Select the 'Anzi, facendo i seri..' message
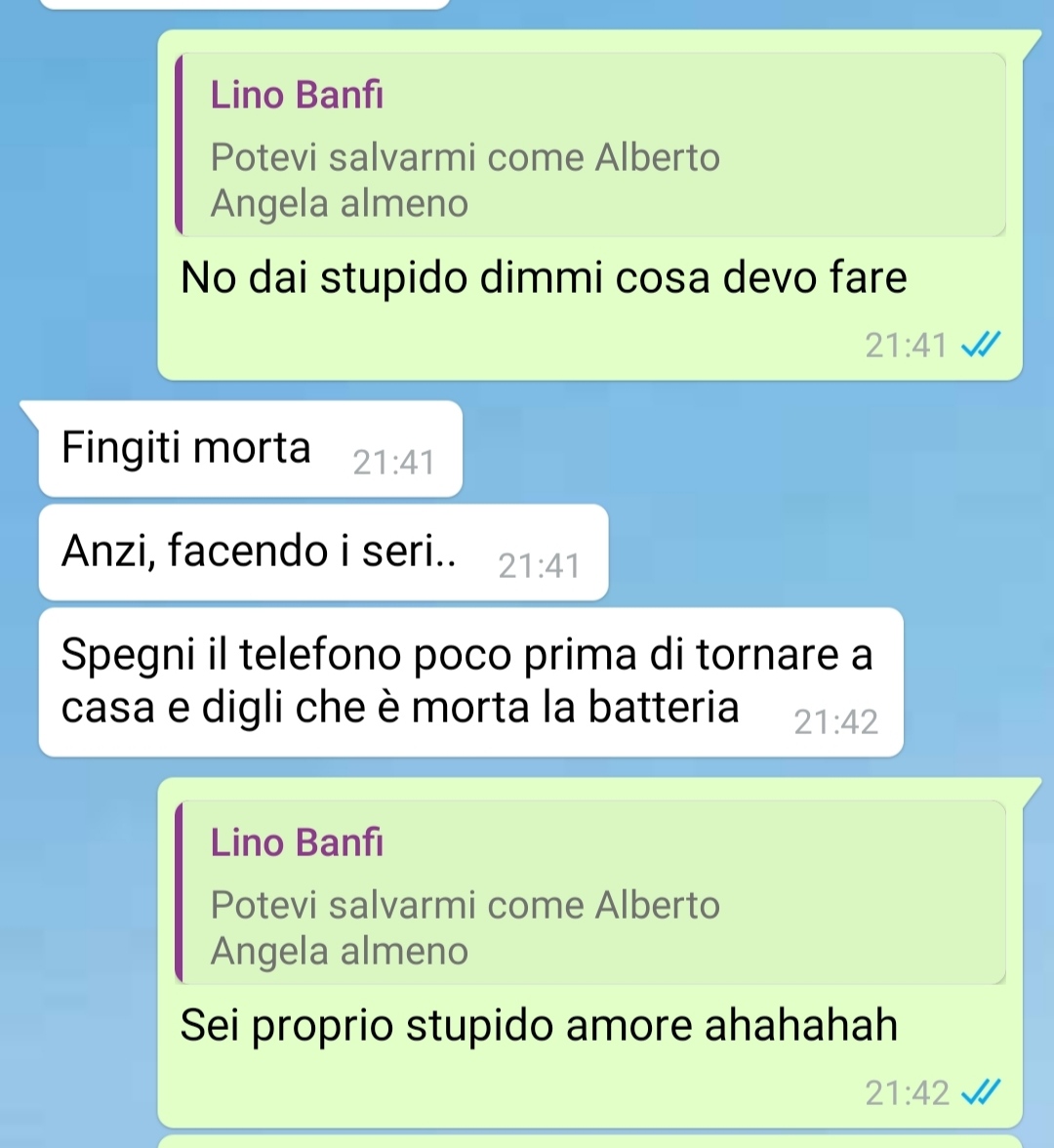This screenshot has width=1054, height=1148. point(324,553)
